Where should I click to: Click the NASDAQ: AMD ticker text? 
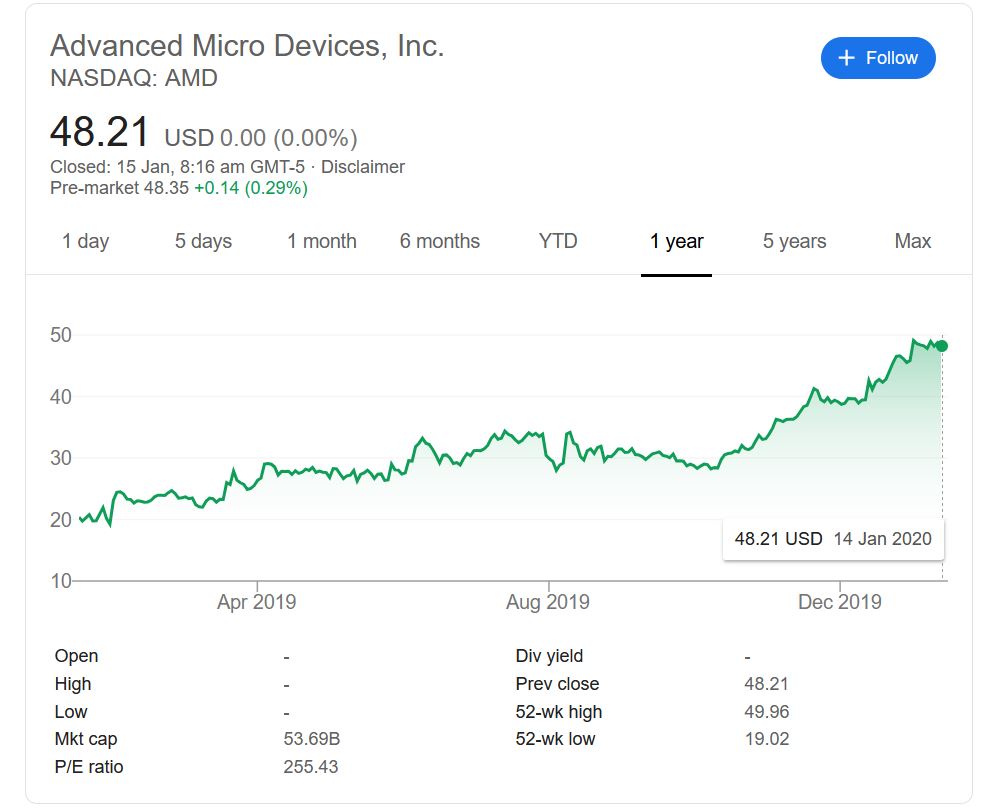[133, 78]
